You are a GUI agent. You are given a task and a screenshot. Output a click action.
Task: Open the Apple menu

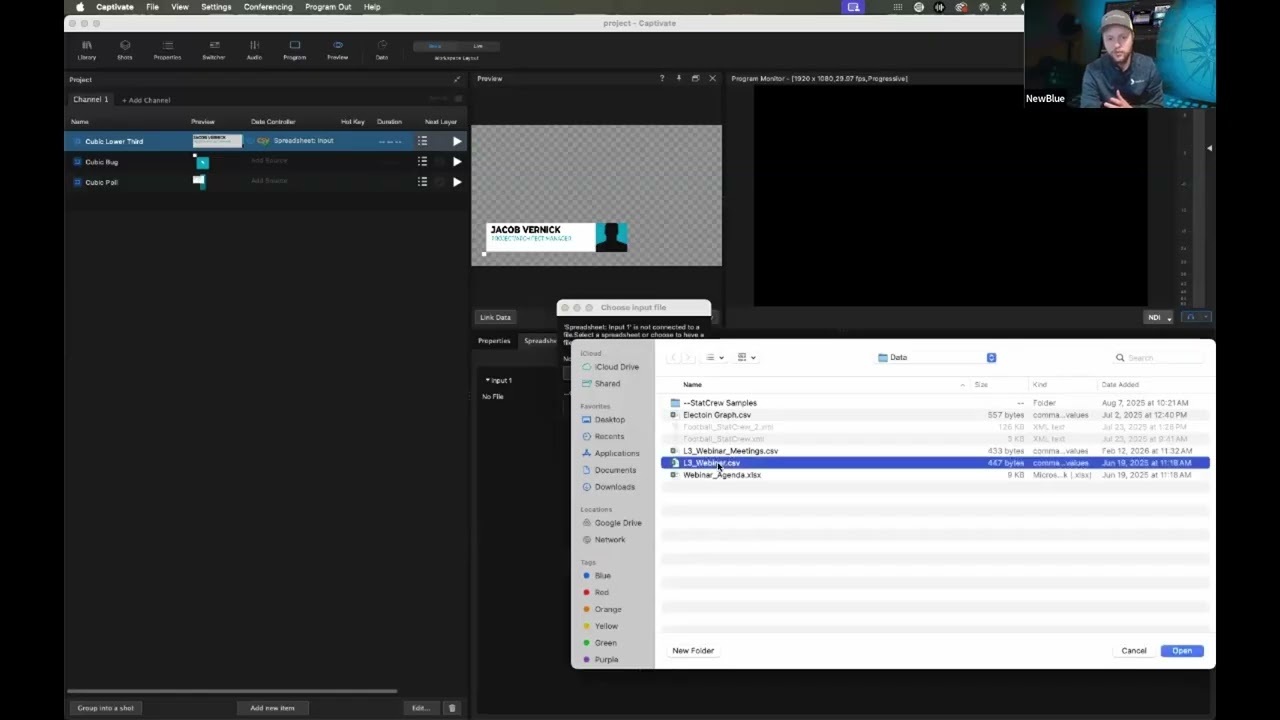[x=80, y=7]
